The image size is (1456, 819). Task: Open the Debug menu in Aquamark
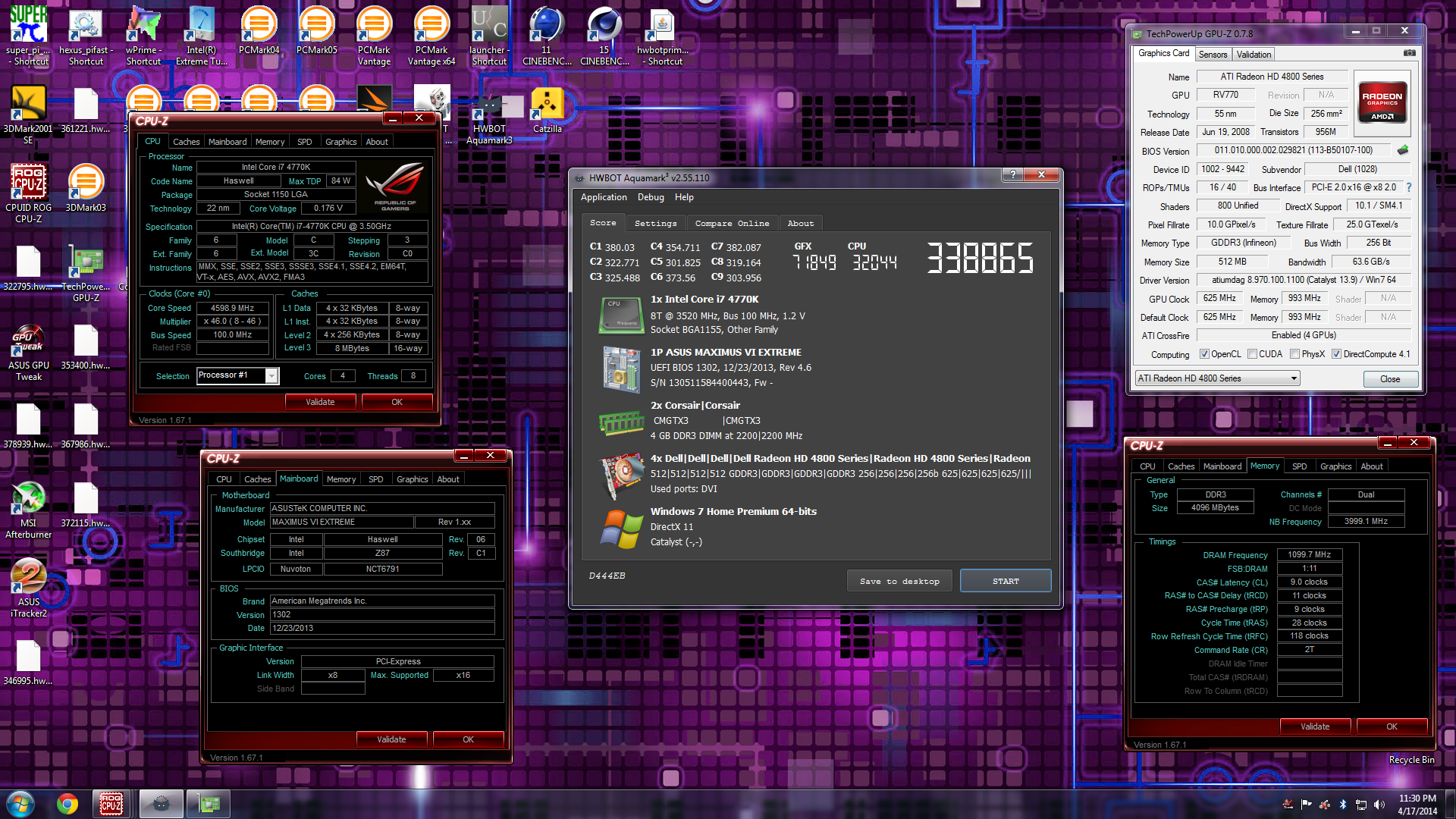coord(651,197)
